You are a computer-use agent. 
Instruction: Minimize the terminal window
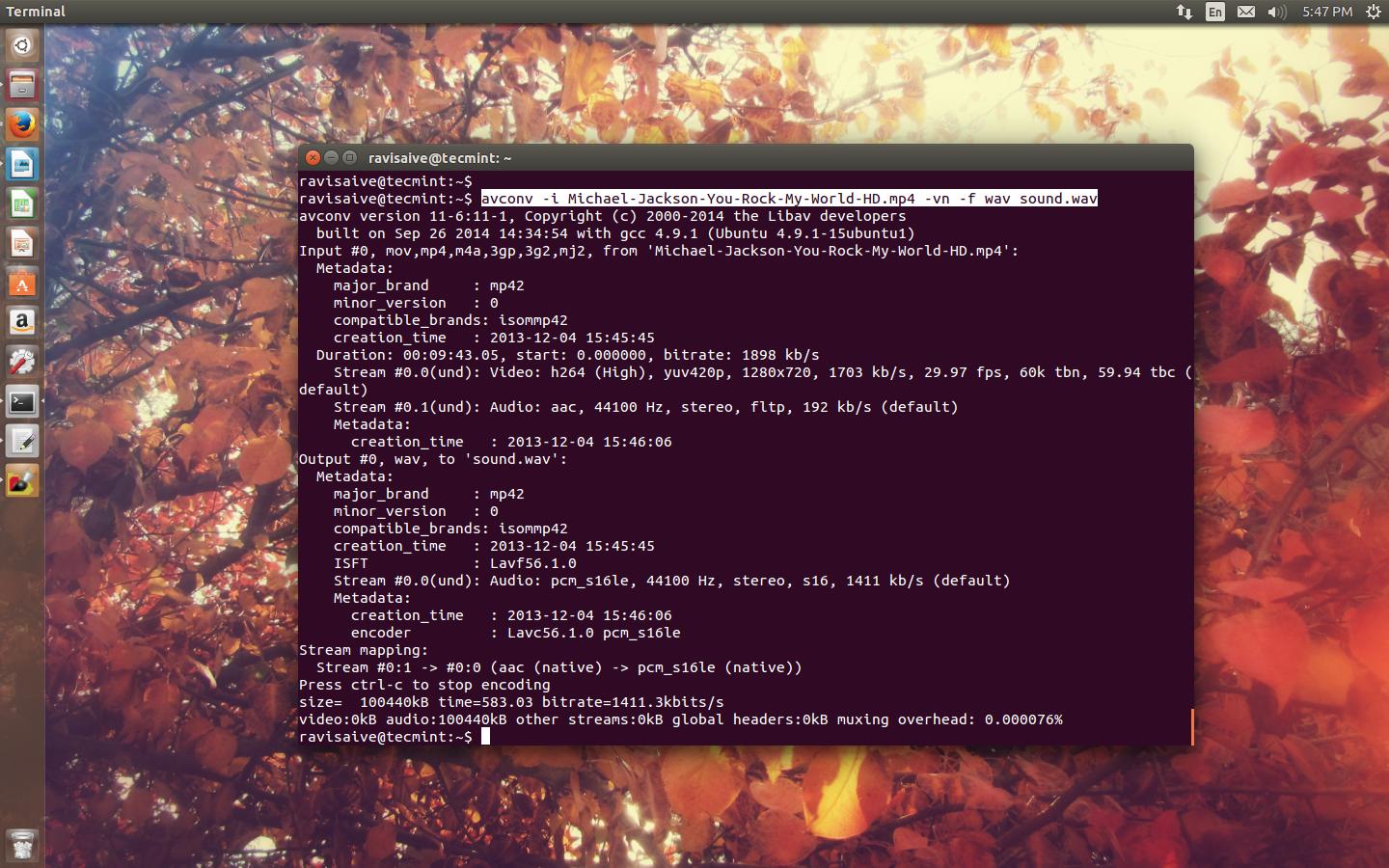pyautogui.click(x=331, y=157)
